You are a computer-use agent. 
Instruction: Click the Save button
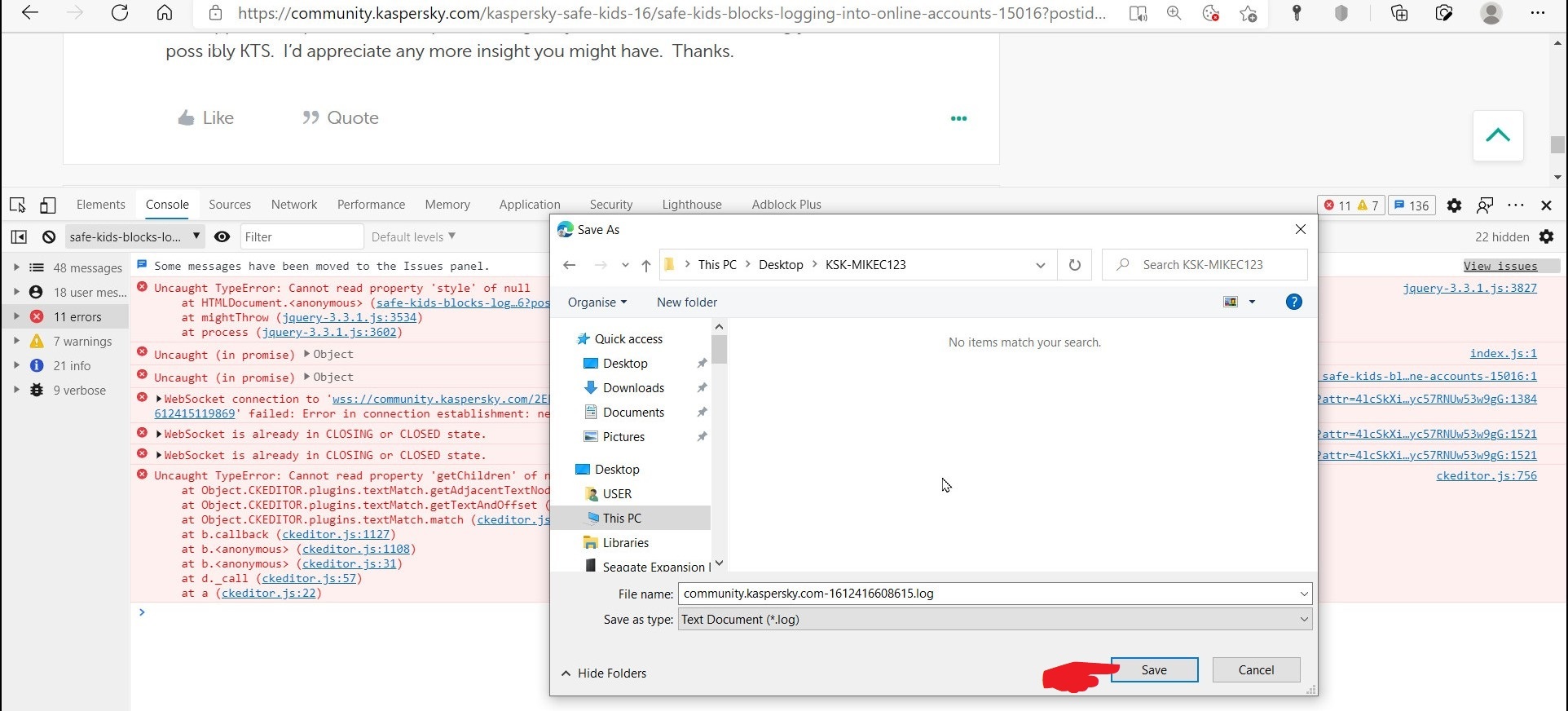[x=1154, y=670]
